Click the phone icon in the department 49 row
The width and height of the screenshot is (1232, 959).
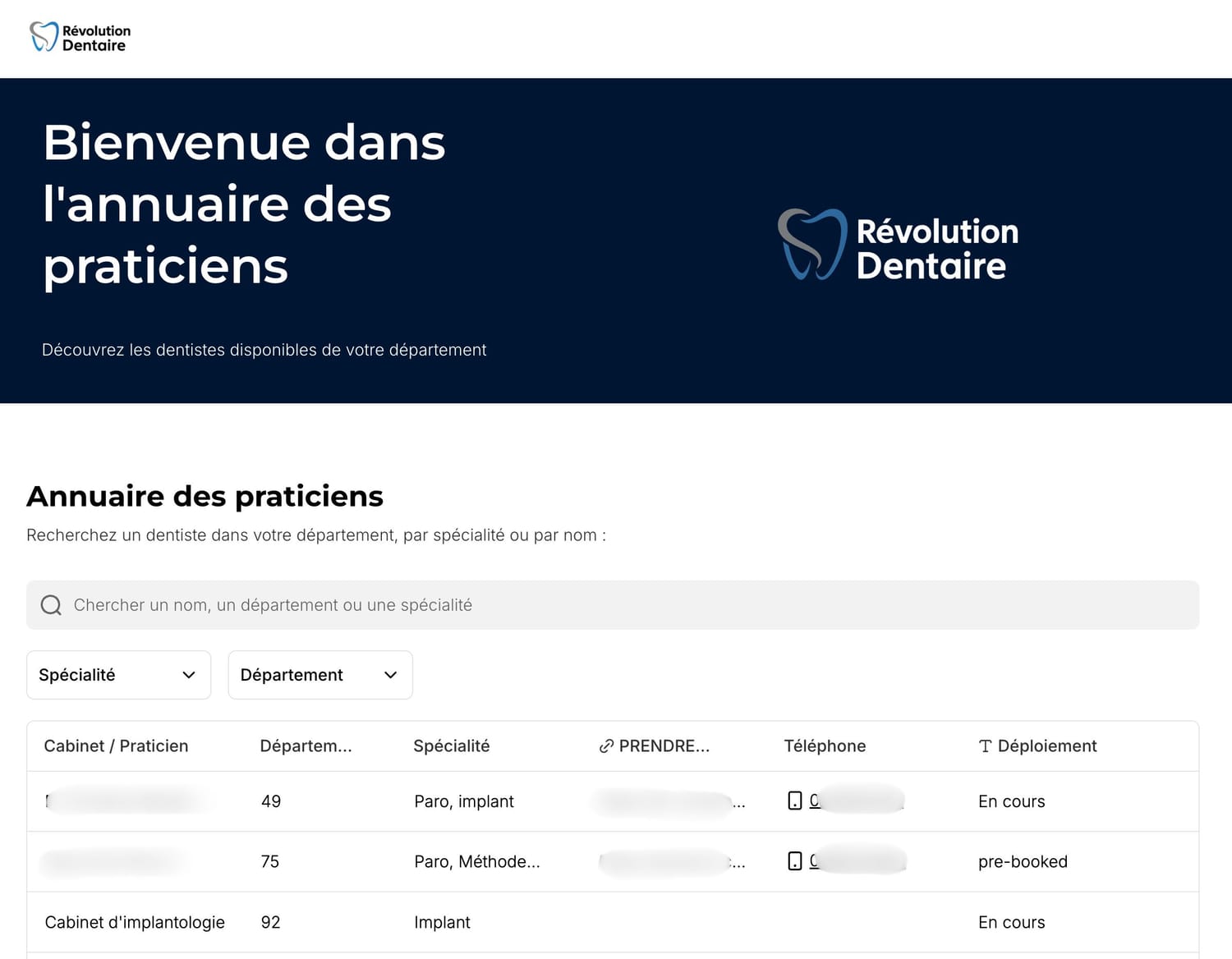coord(794,801)
